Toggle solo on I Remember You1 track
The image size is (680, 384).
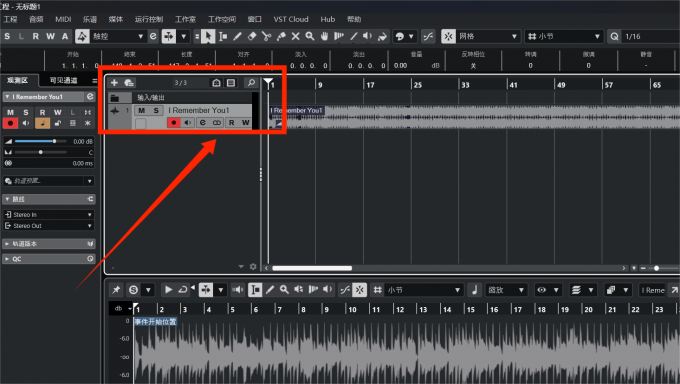(156, 110)
